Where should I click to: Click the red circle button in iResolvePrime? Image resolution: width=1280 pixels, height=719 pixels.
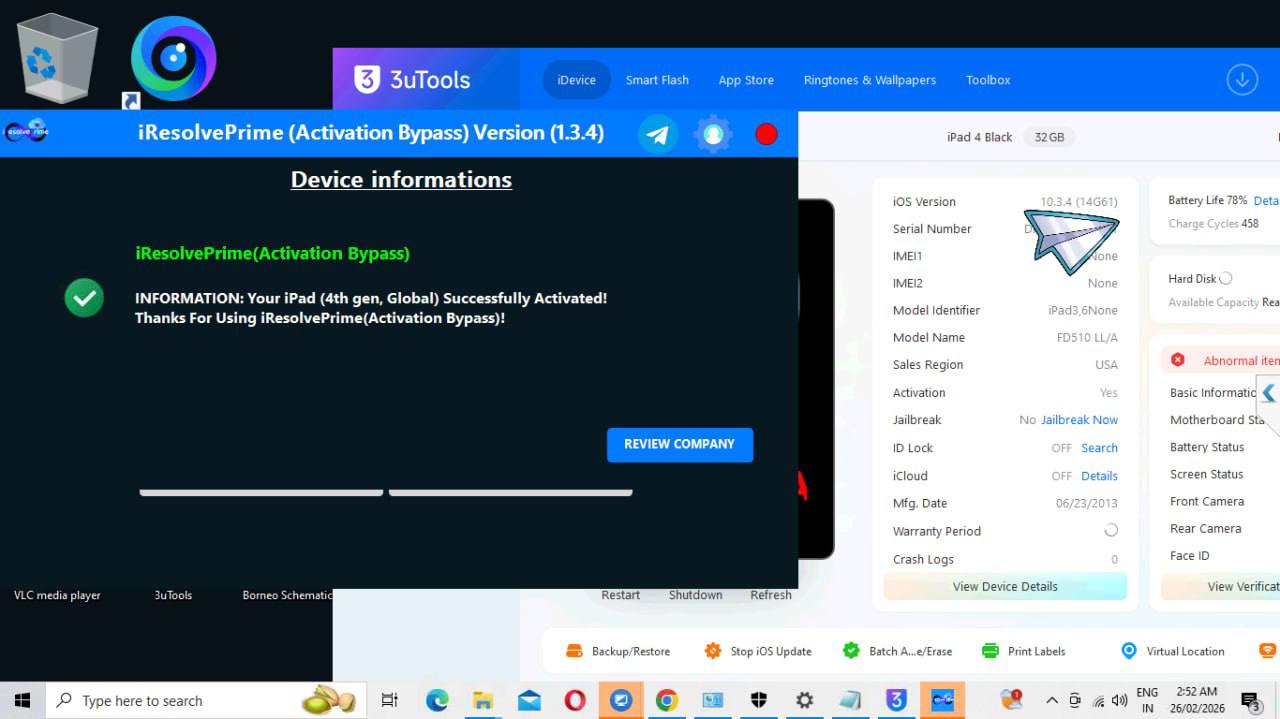[767, 134]
